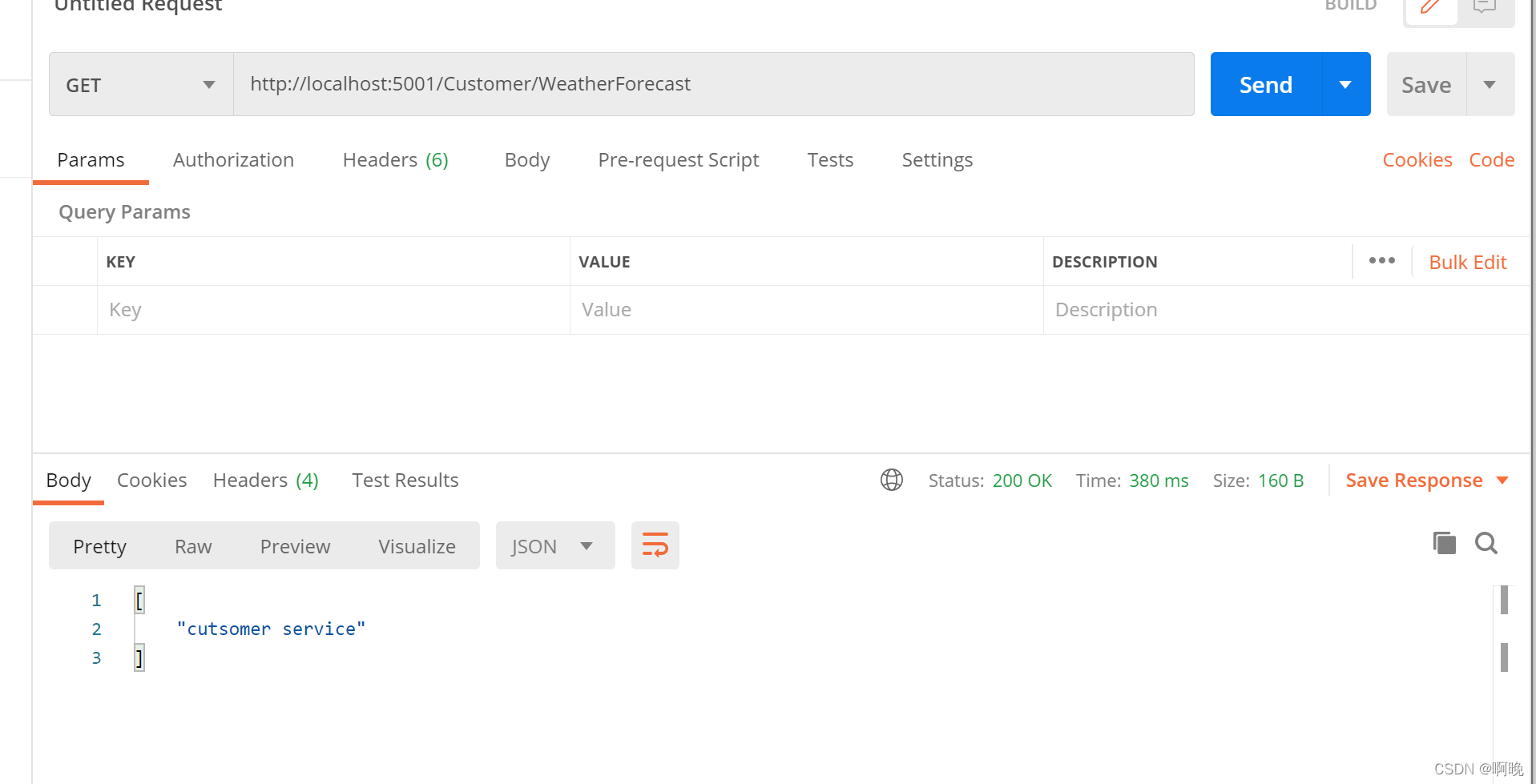This screenshot has width=1536, height=784.
Task: Open the comments icon near BUILD
Action: (1485, 7)
